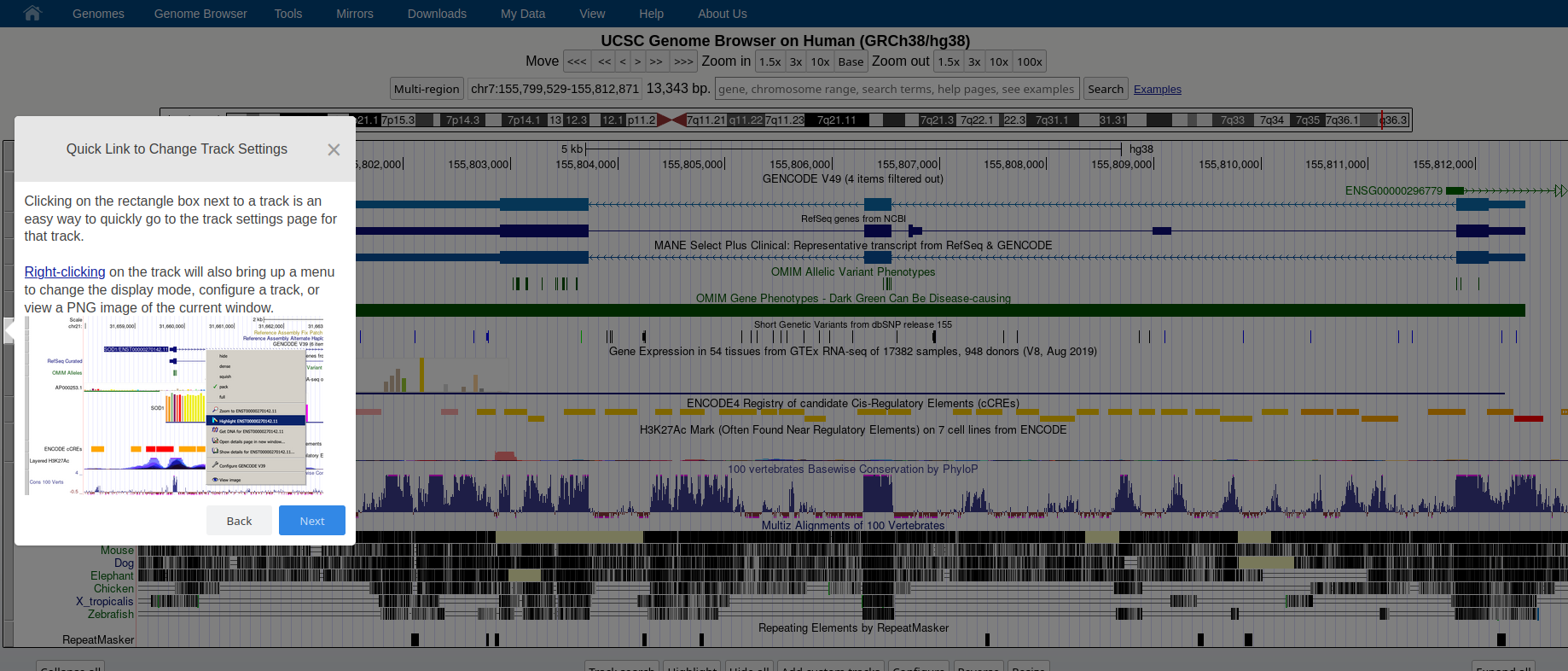Click the gene search input field
The width and height of the screenshot is (1568, 671).
[x=897, y=89]
